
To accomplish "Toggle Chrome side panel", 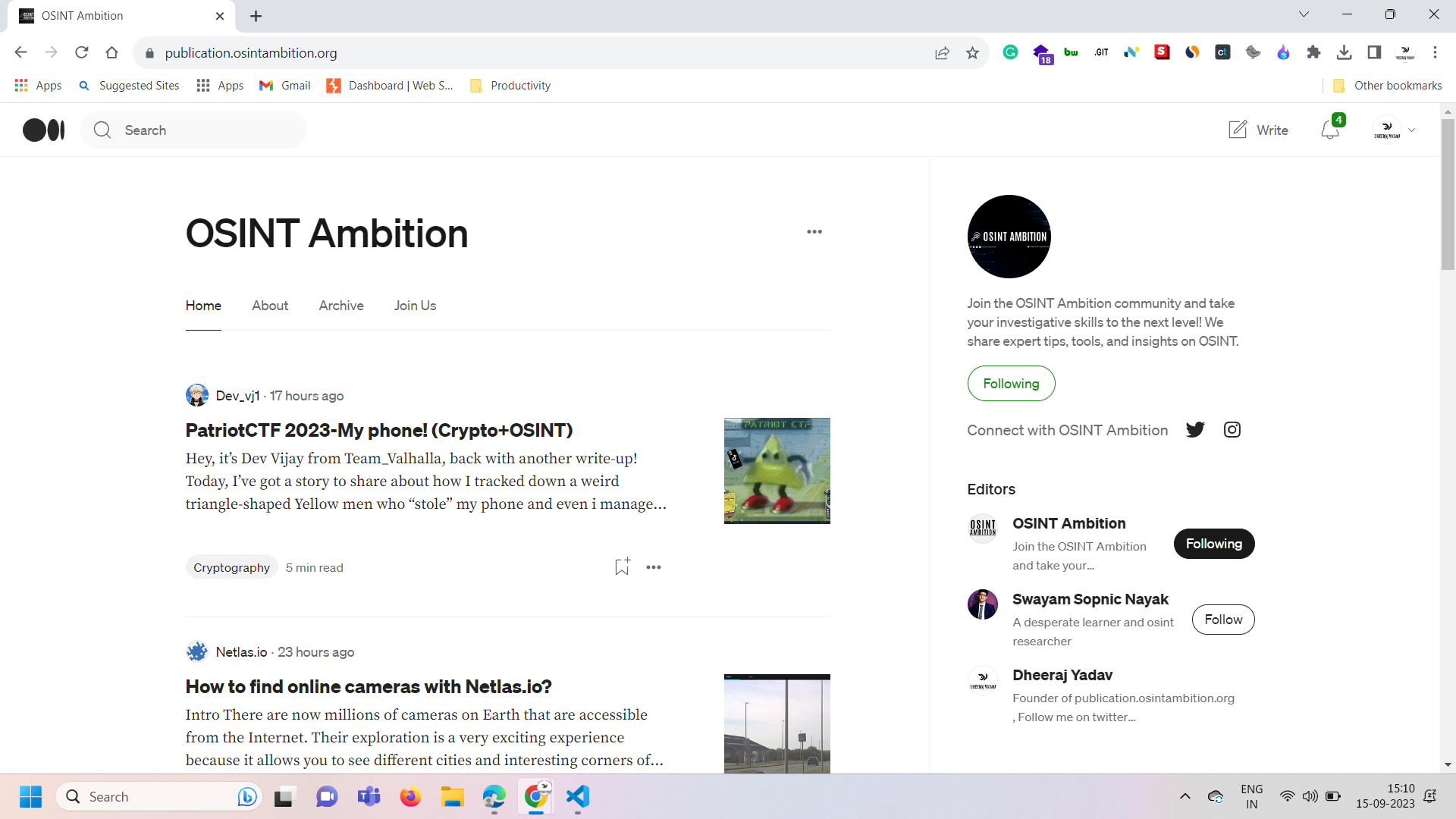I will point(1374,52).
